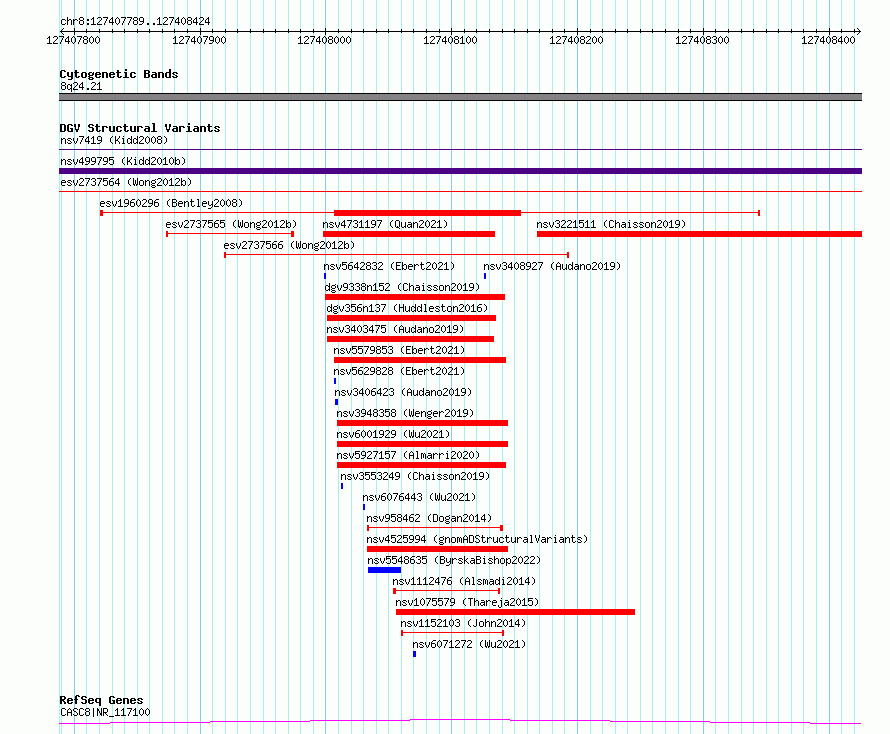Image resolution: width=890 pixels, height=734 pixels.
Task: Open the nsv7419 (Kidd2008) variant label
Action: [x=114, y=140]
